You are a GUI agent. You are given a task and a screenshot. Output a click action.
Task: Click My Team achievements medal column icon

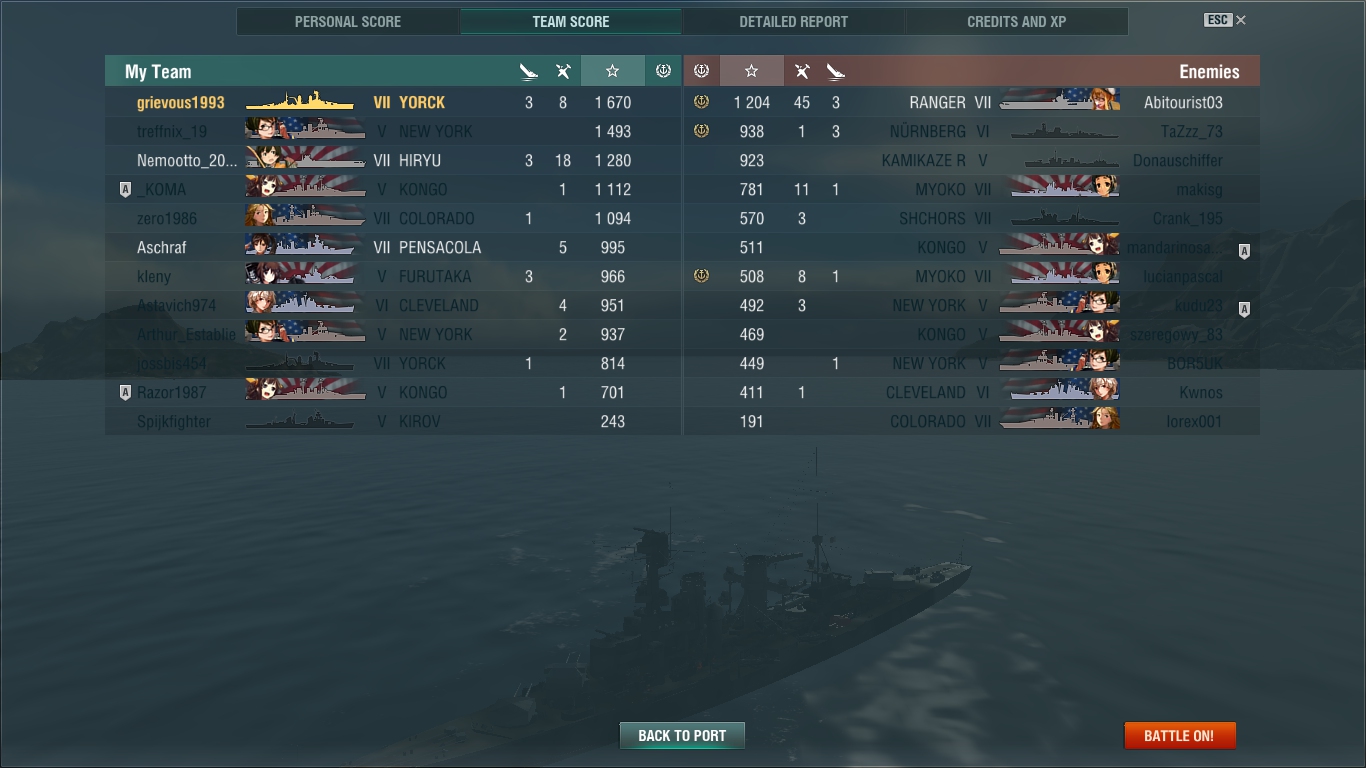point(662,71)
